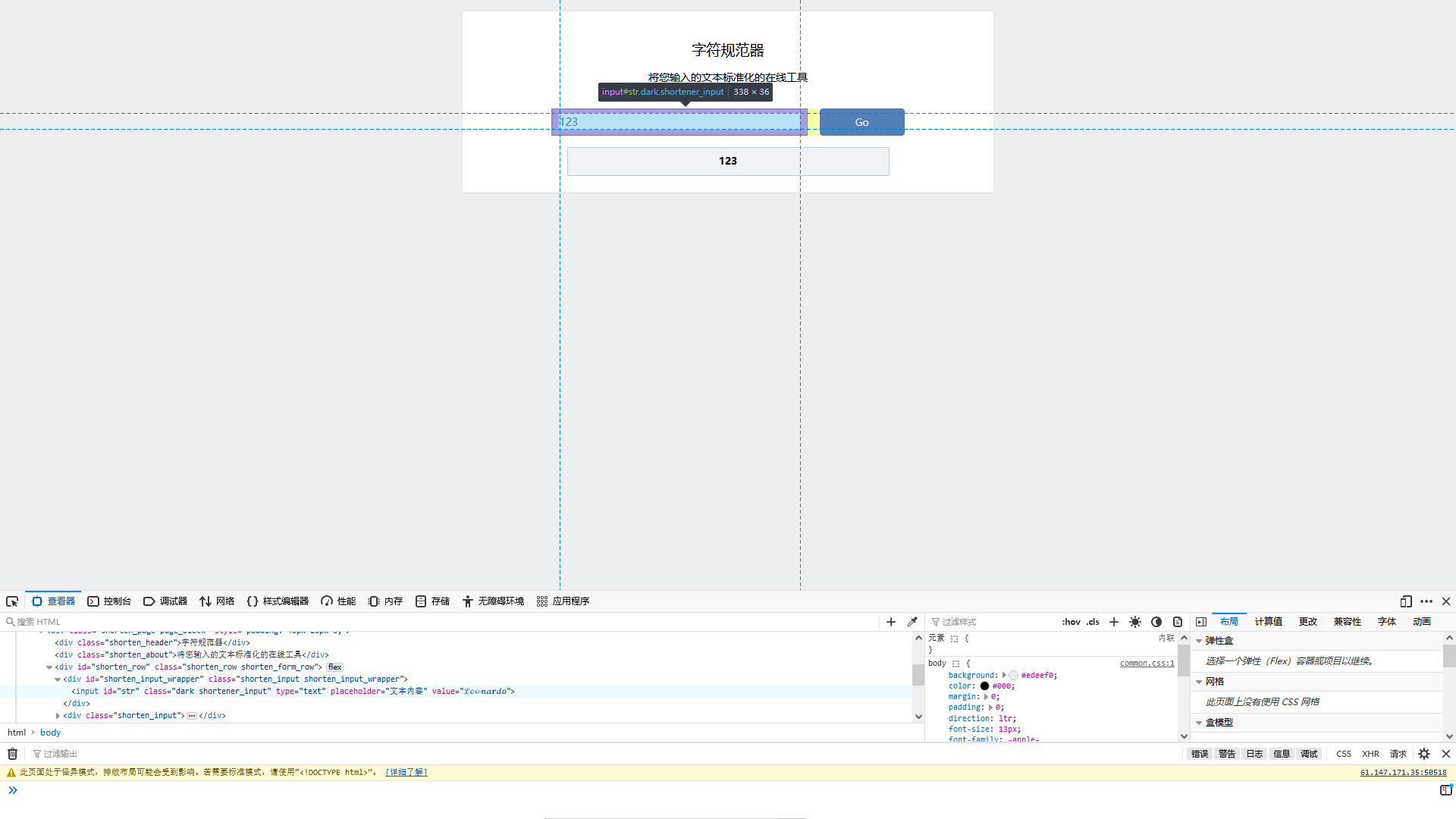Toggle light color scheme simulation icon
The image size is (1456, 819).
(1135, 622)
